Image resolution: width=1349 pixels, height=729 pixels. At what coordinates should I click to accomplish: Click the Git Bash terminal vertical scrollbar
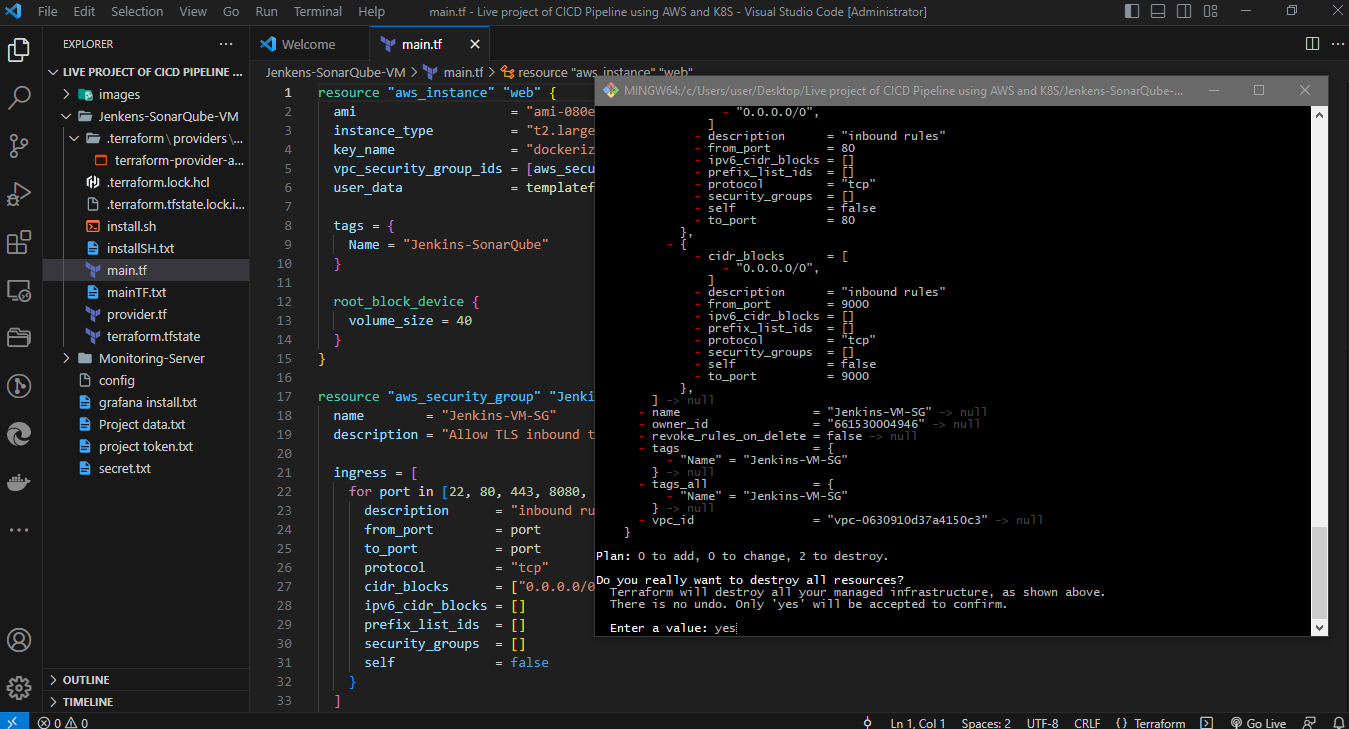pyautogui.click(x=1319, y=571)
